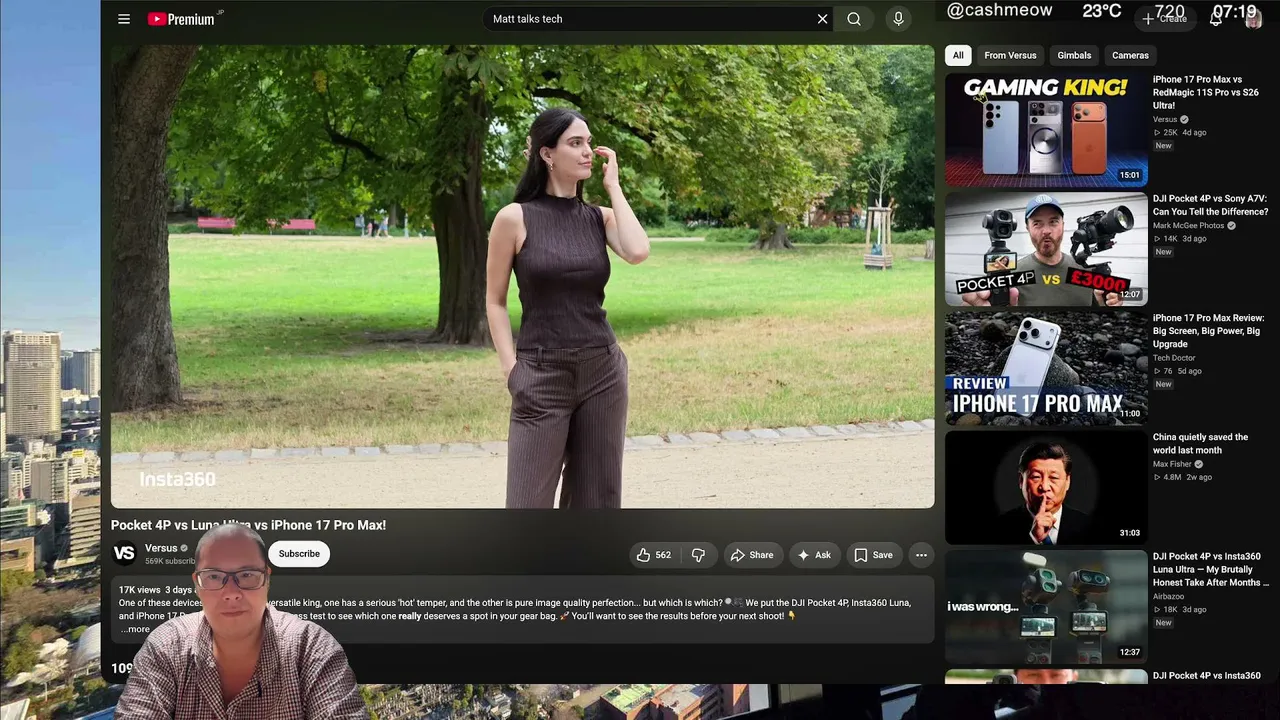Save the video to a playlist
The height and width of the screenshot is (720, 1280).
coord(872,555)
